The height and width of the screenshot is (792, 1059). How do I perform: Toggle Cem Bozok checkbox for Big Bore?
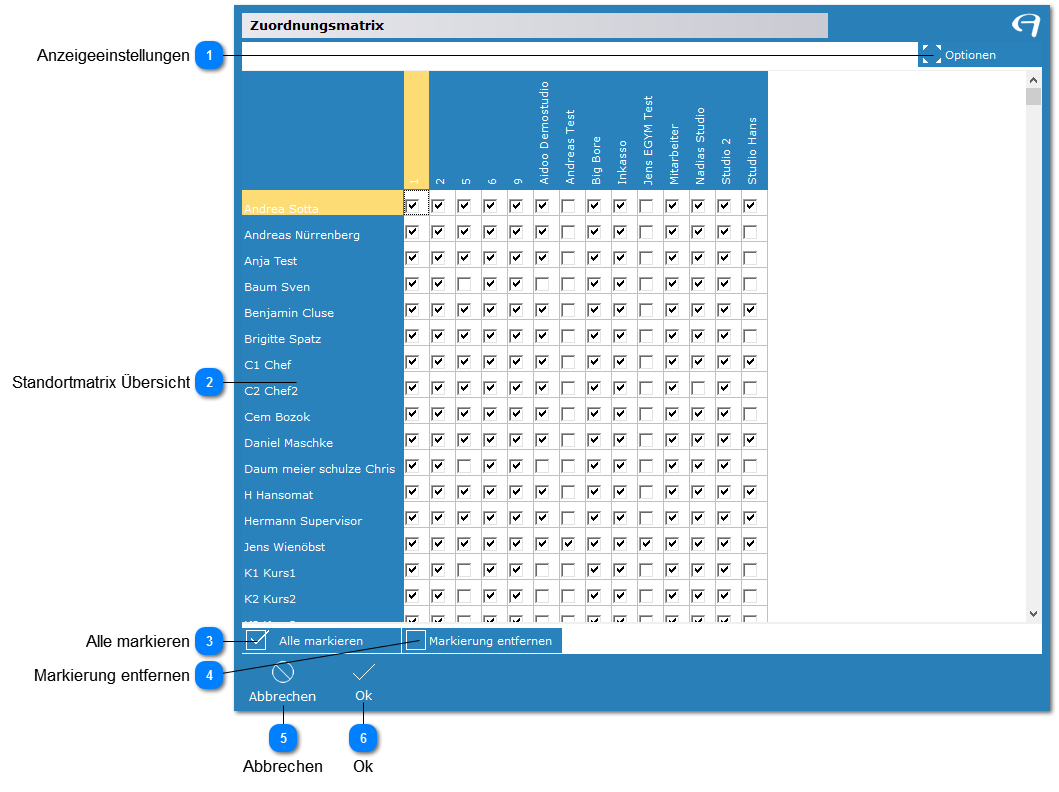pos(594,414)
